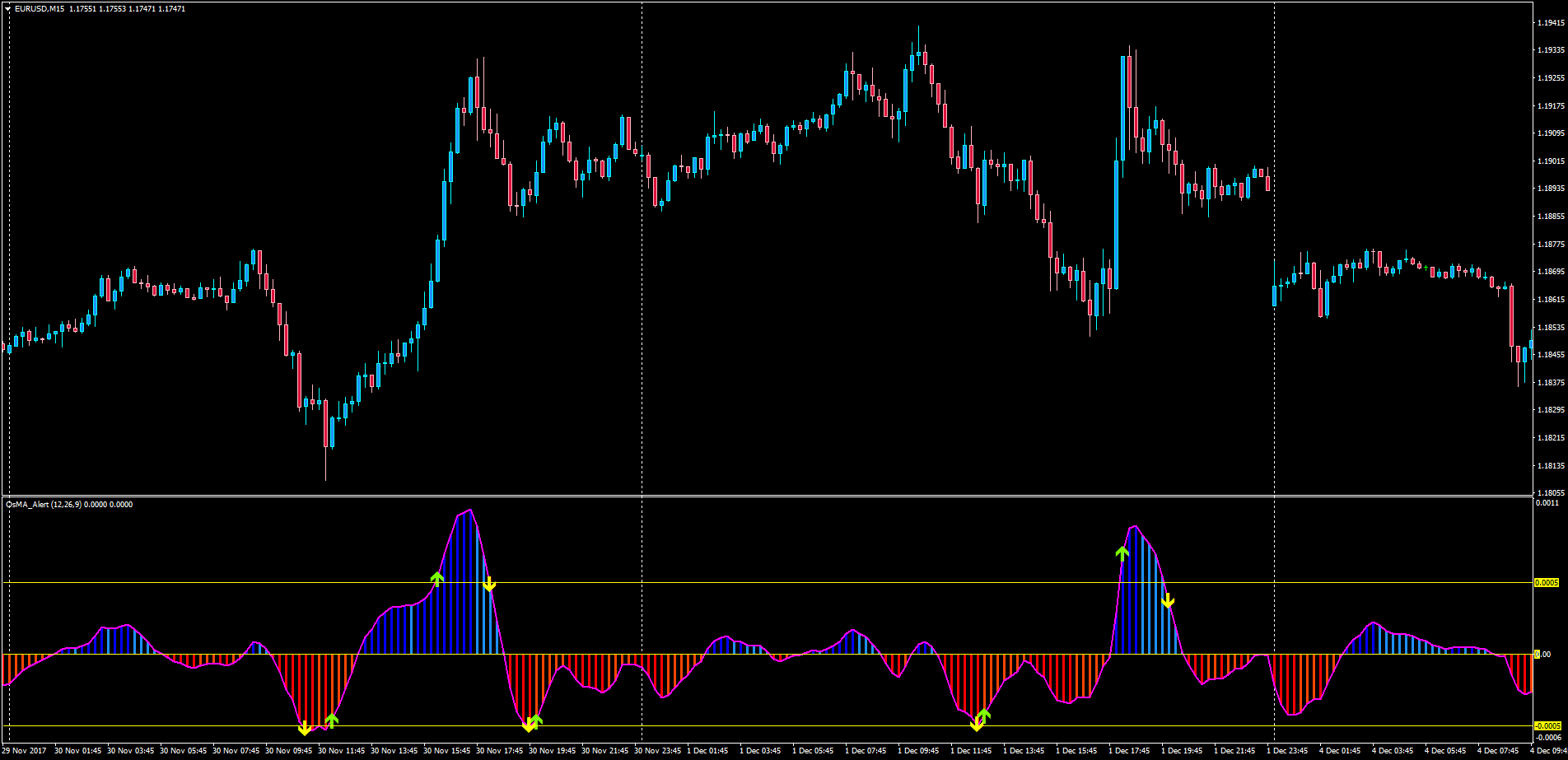Click the 30 Nov 09:45 time axis label

(x=289, y=751)
